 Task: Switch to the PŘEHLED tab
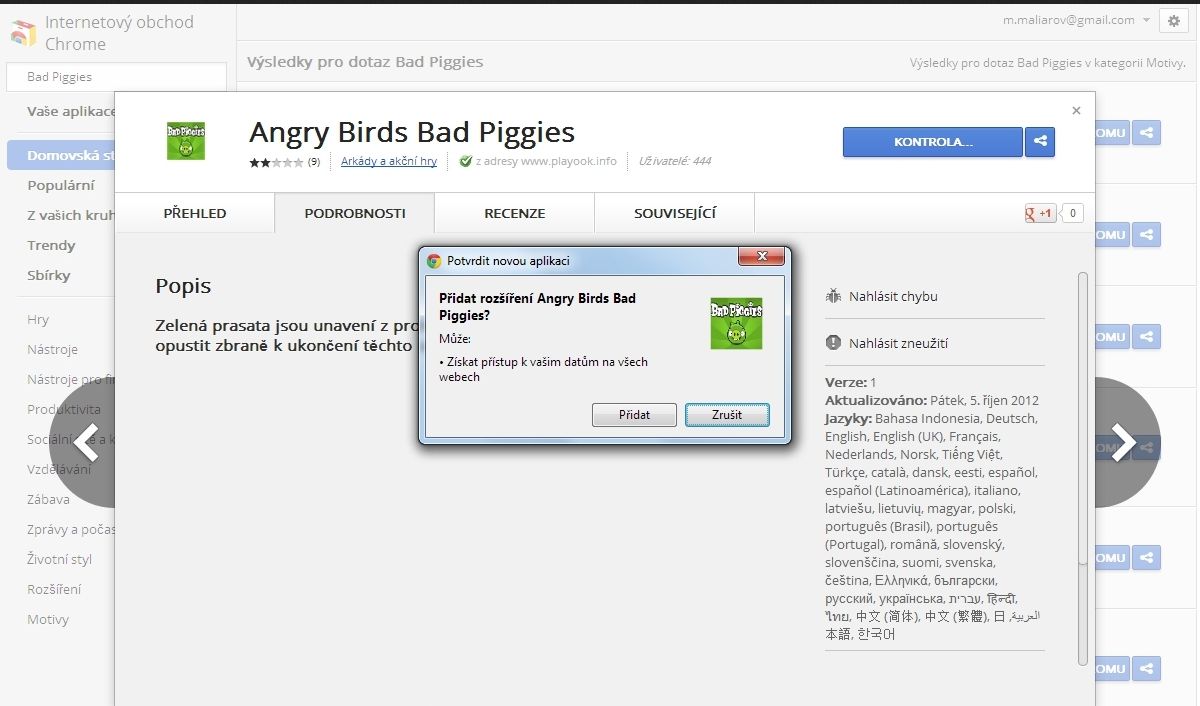(195, 213)
